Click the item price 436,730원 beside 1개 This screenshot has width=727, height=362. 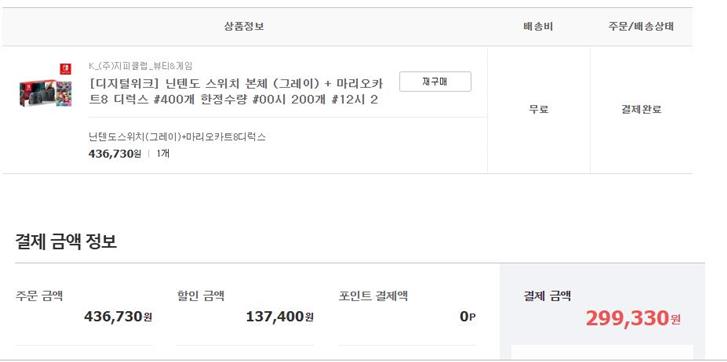115,154
